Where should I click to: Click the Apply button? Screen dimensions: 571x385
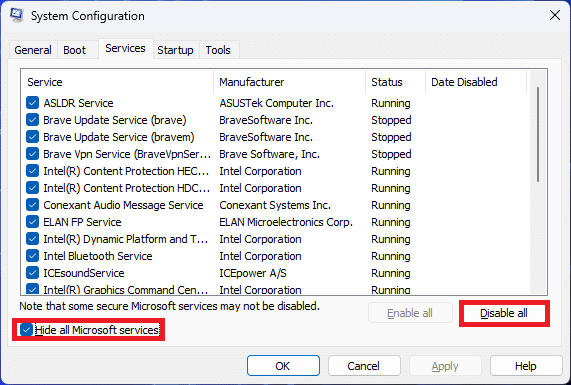[445, 366]
